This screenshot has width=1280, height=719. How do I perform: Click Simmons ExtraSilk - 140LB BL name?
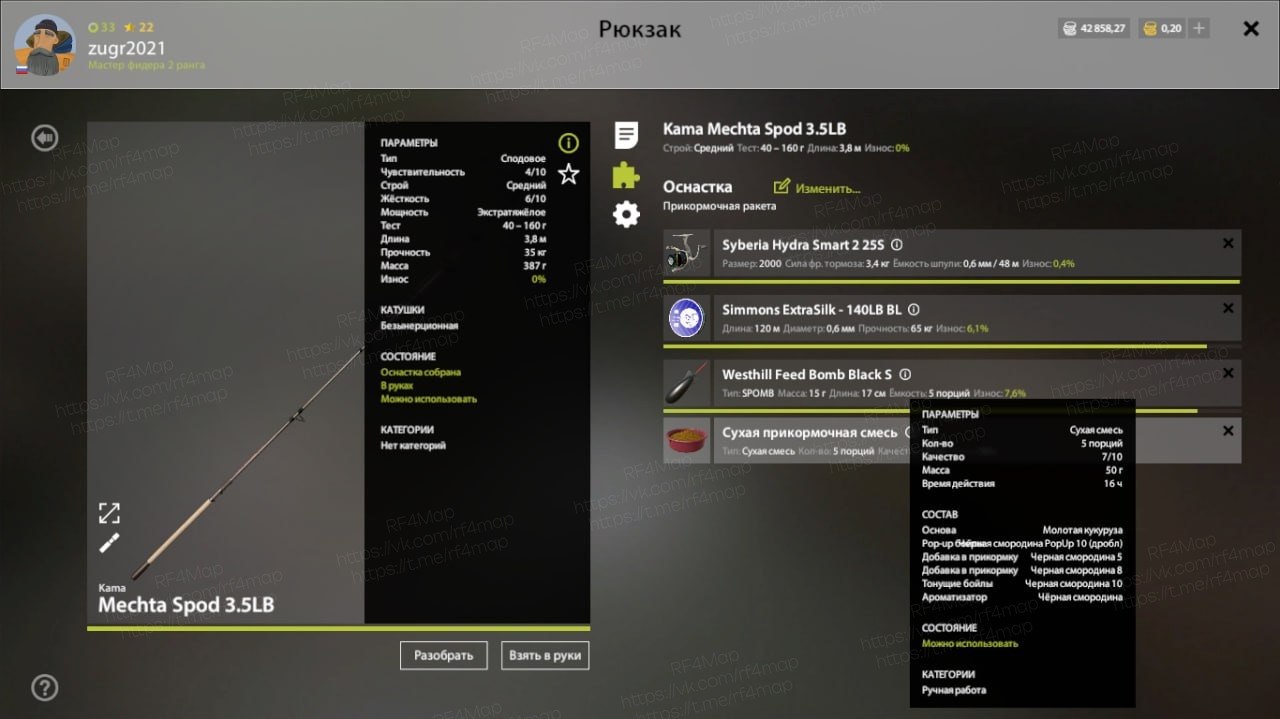(812, 310)
